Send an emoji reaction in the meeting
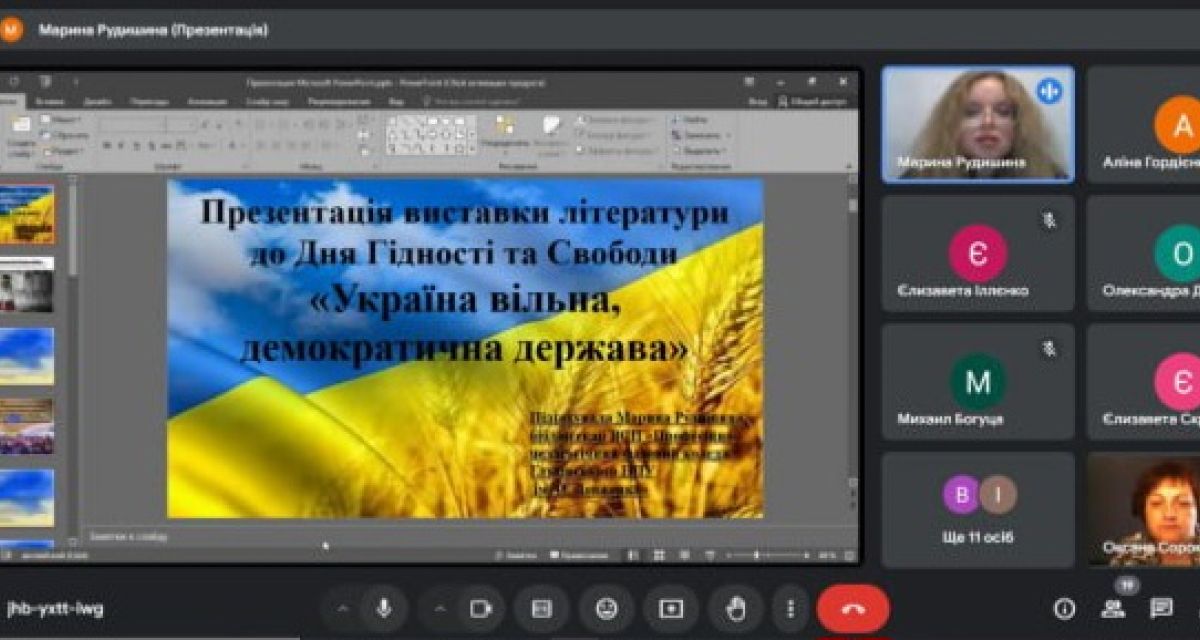 [606, 608]
